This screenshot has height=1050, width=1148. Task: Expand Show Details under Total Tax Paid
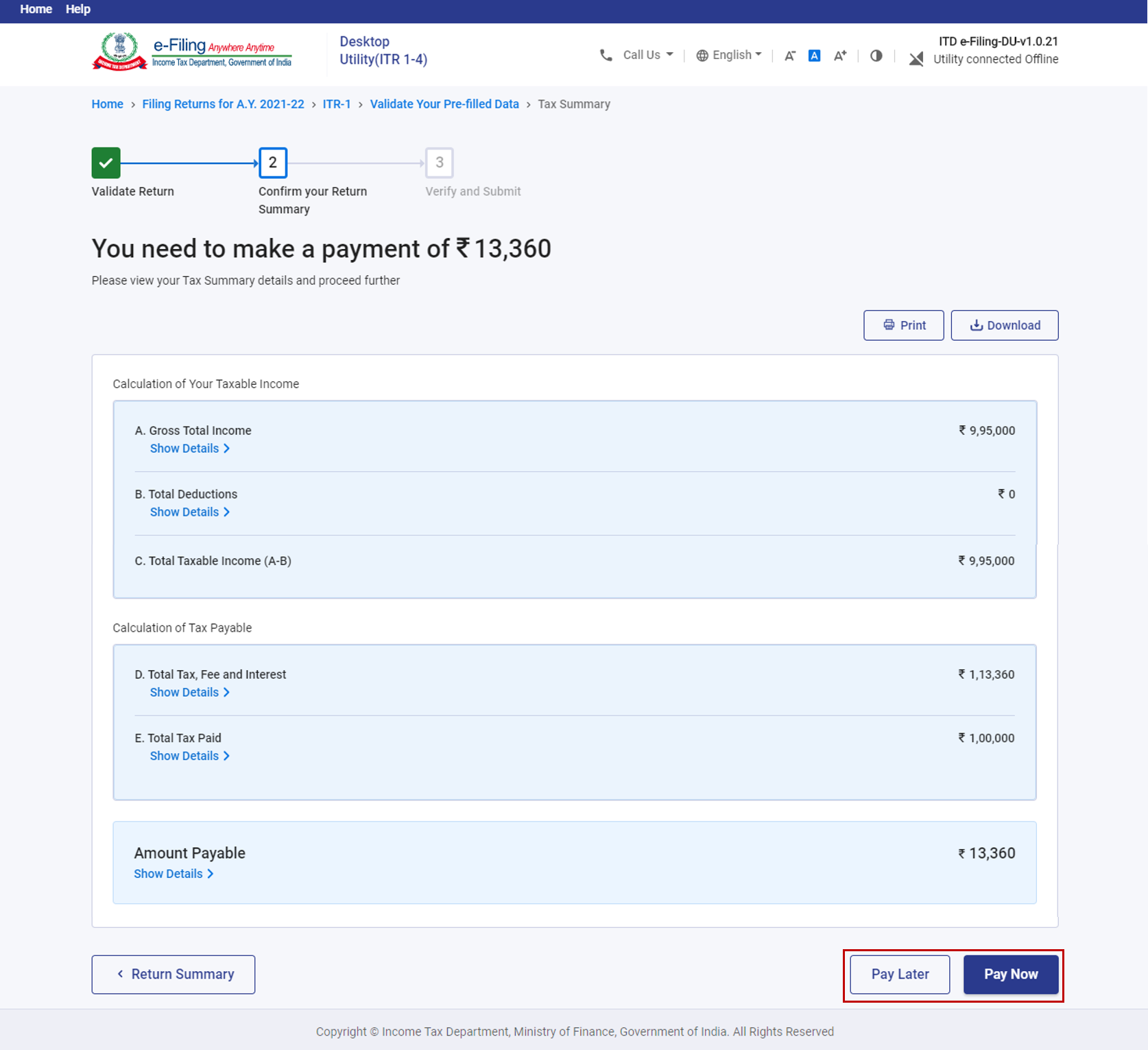point(189,756)
